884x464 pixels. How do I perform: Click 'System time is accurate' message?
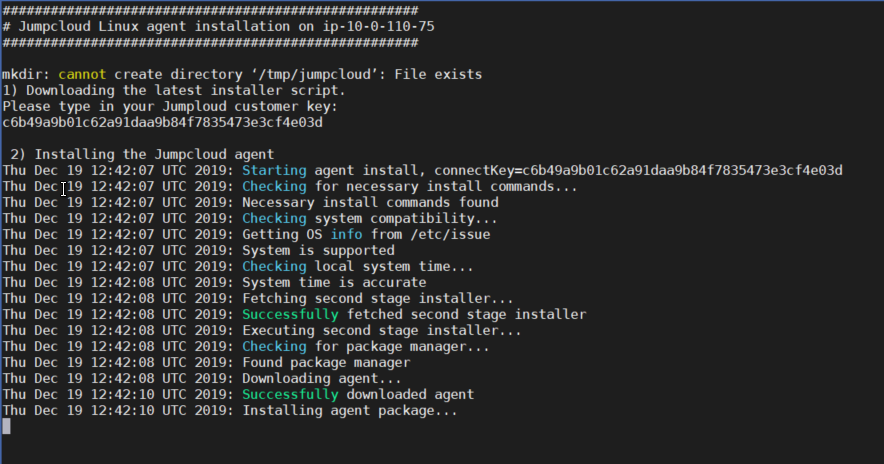(334, 282)
